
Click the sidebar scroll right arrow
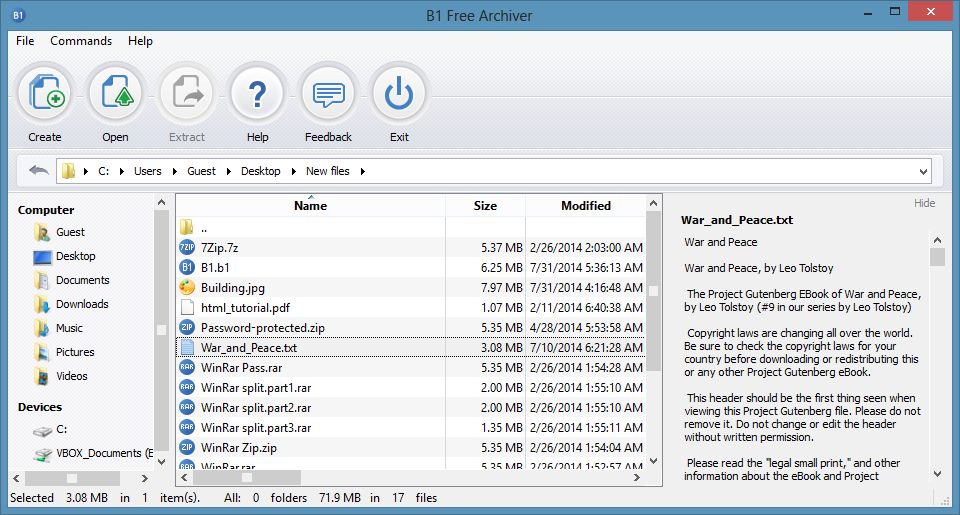(144, 478)
